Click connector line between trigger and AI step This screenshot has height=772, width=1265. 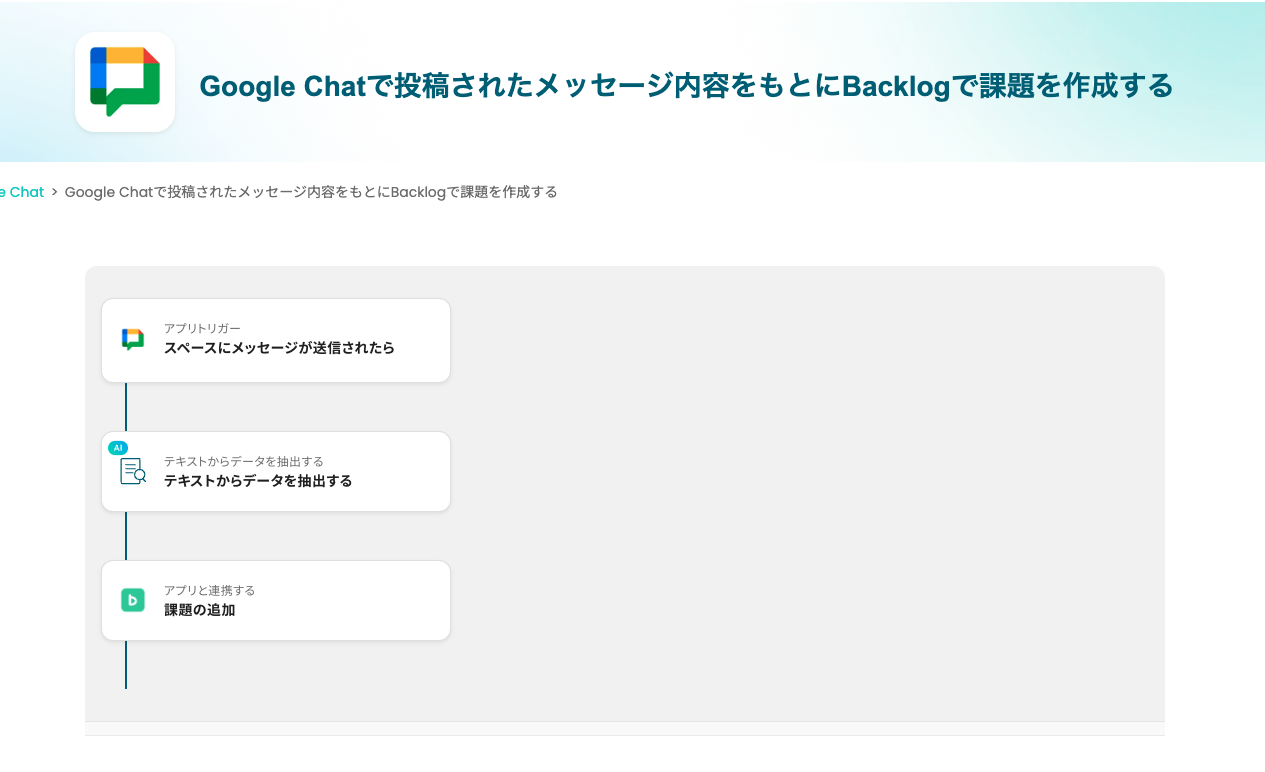pyautogui.click(x=126, y=407)
